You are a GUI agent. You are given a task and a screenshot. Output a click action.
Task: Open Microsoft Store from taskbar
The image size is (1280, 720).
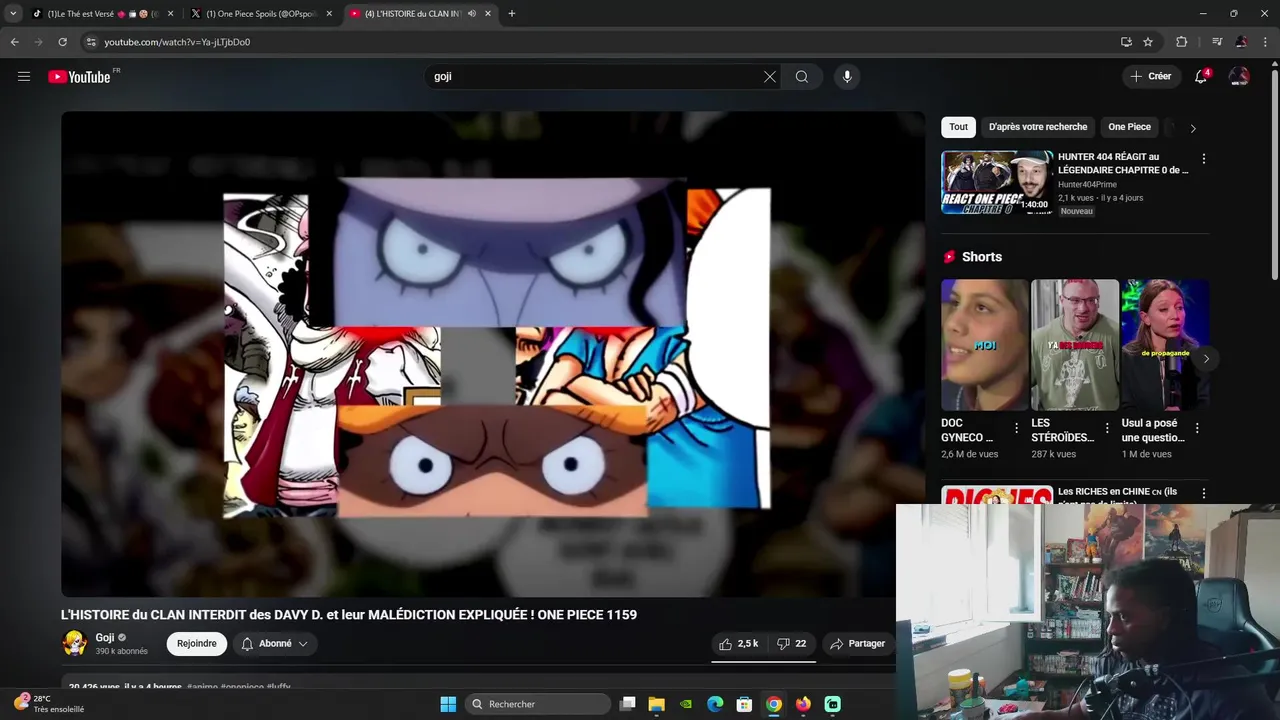744,704
